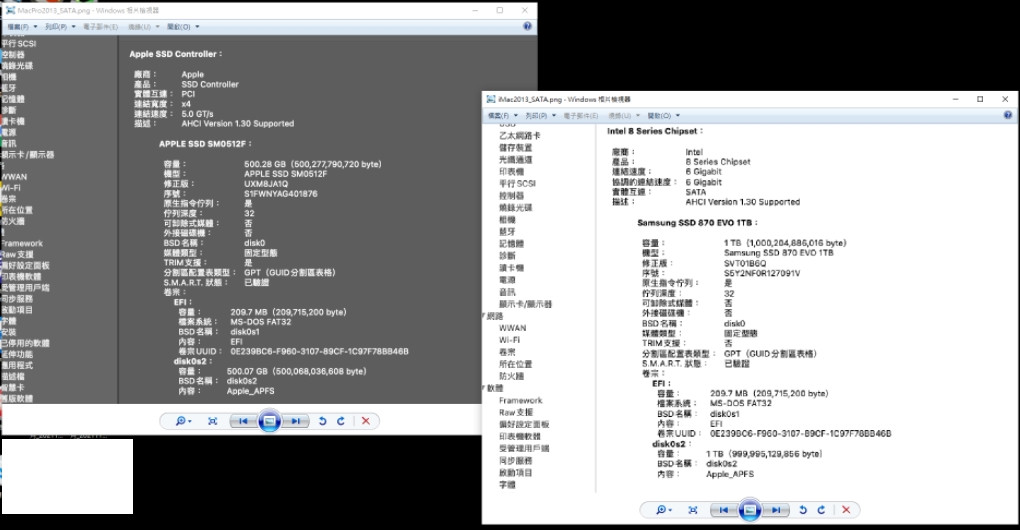The image size is (1020, 530).
Task: Click 'Intel 8 Series Chipset' heading in iMac2013 image
Action: [655, 131]
